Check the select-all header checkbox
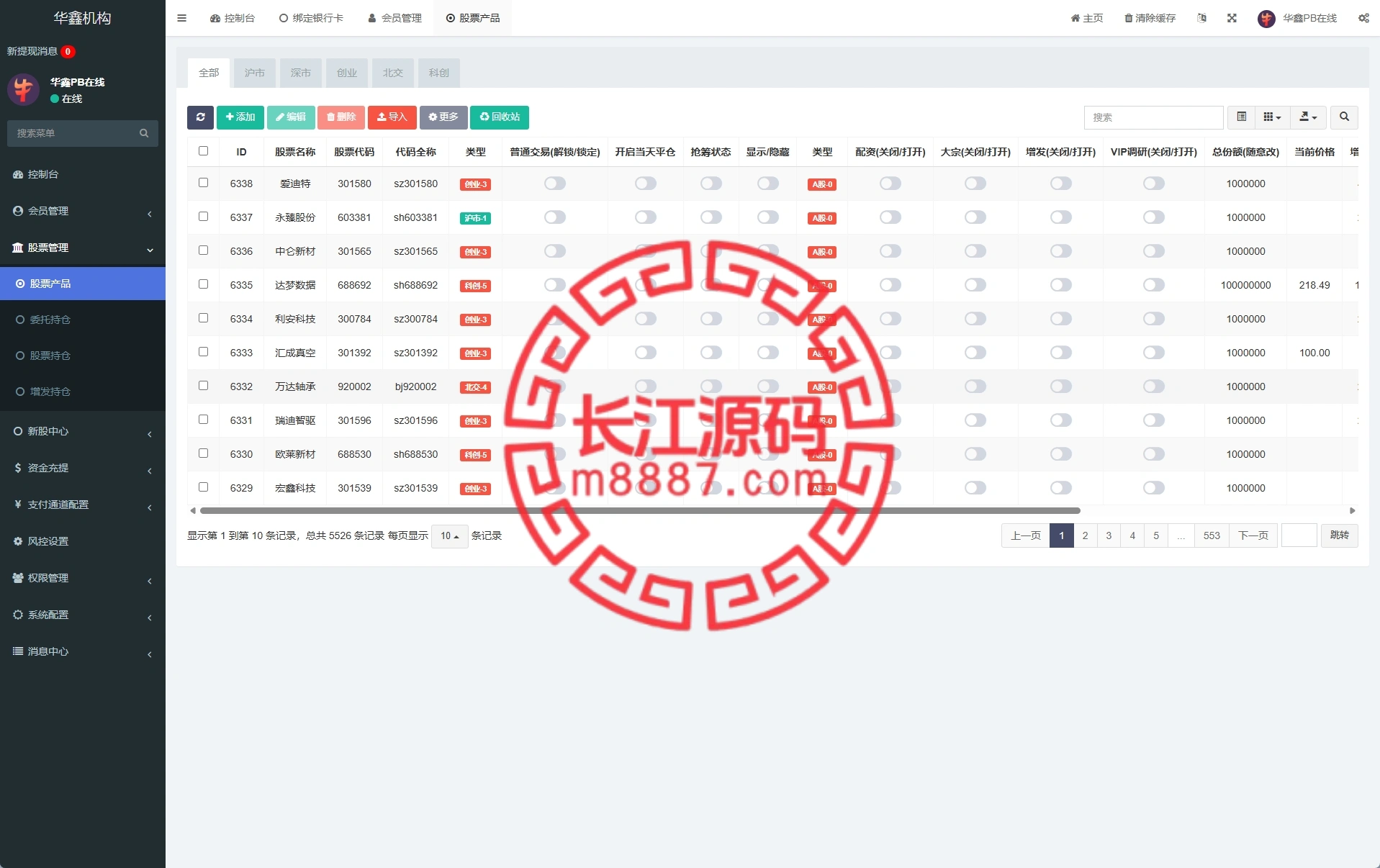This screenshot has height=868, width=1380. coord(203,151)
